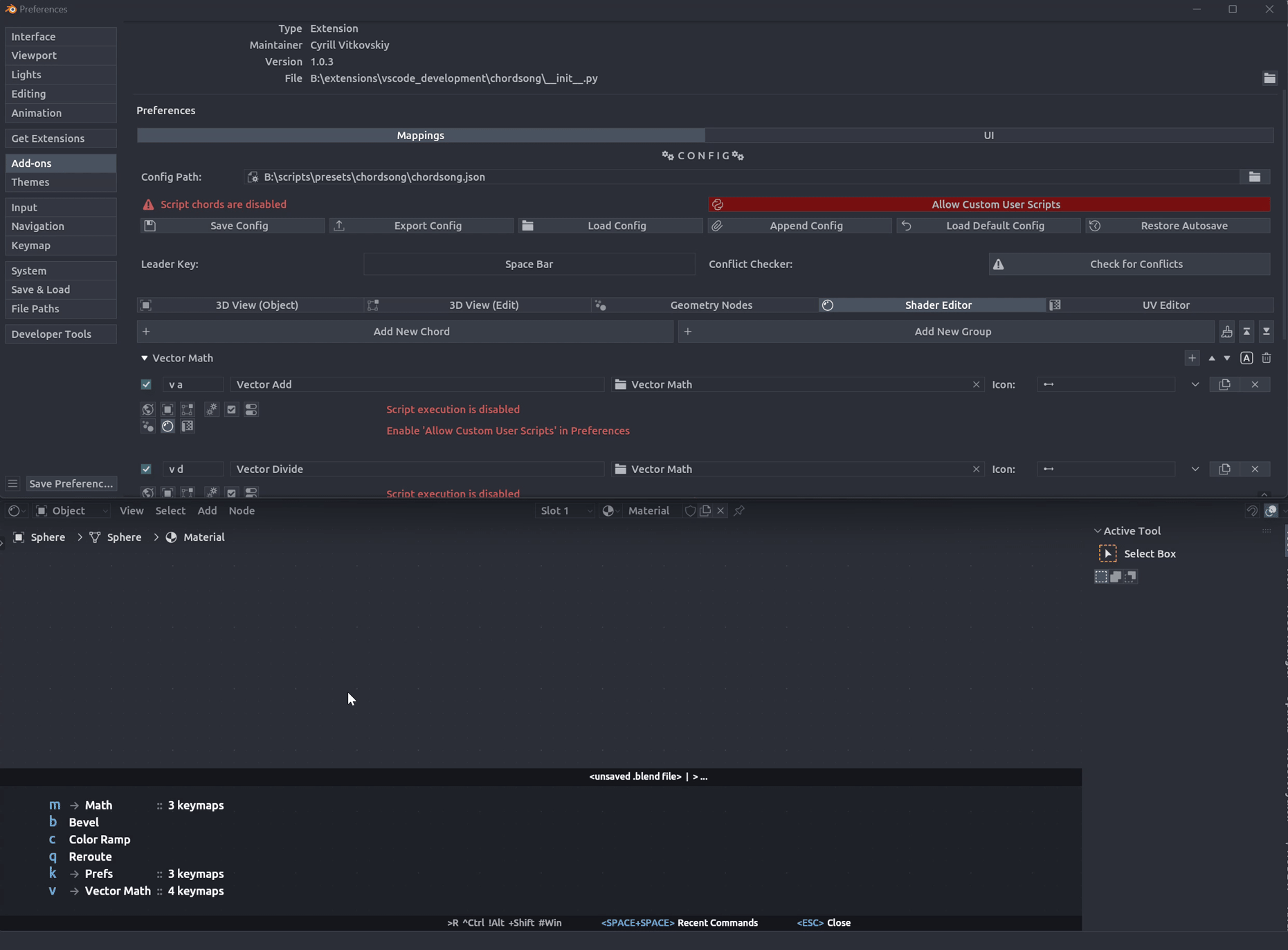
Task: Select the UV Editor mapping tab
Action: click(x=1165, y=305)
